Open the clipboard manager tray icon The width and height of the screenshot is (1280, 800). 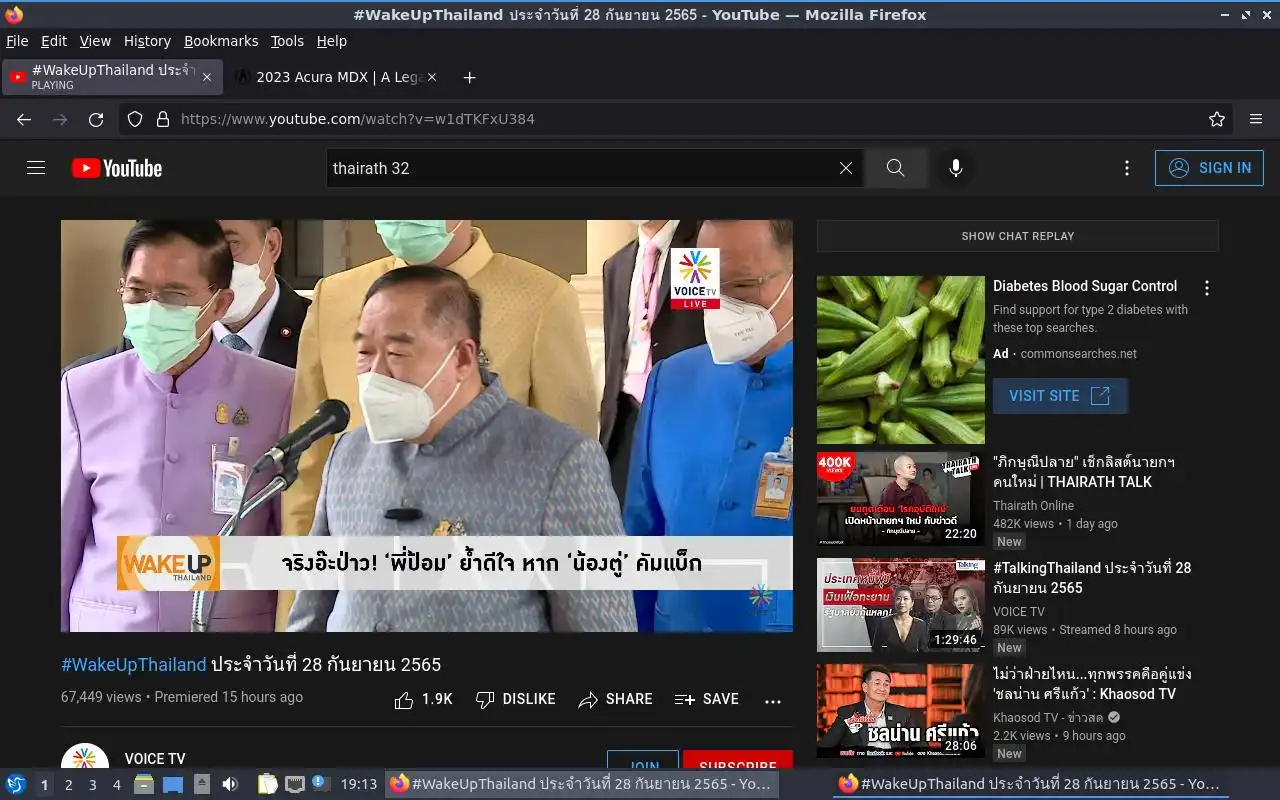tap(267, 784)
